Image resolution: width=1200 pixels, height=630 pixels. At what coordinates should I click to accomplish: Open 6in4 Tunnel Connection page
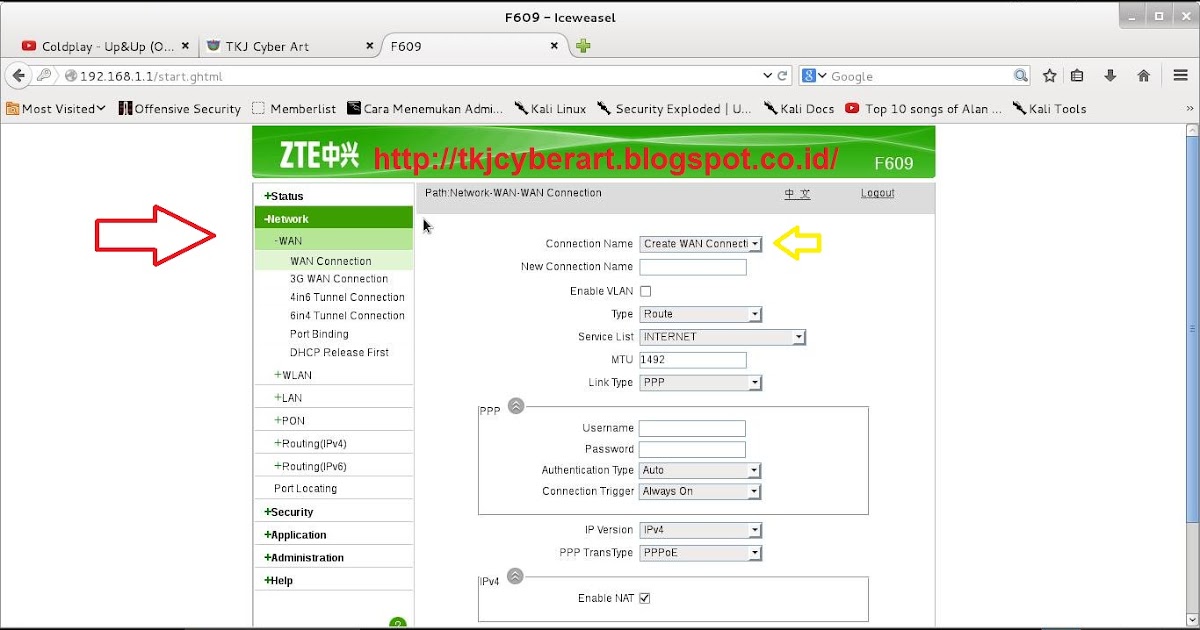coord(347,316)
